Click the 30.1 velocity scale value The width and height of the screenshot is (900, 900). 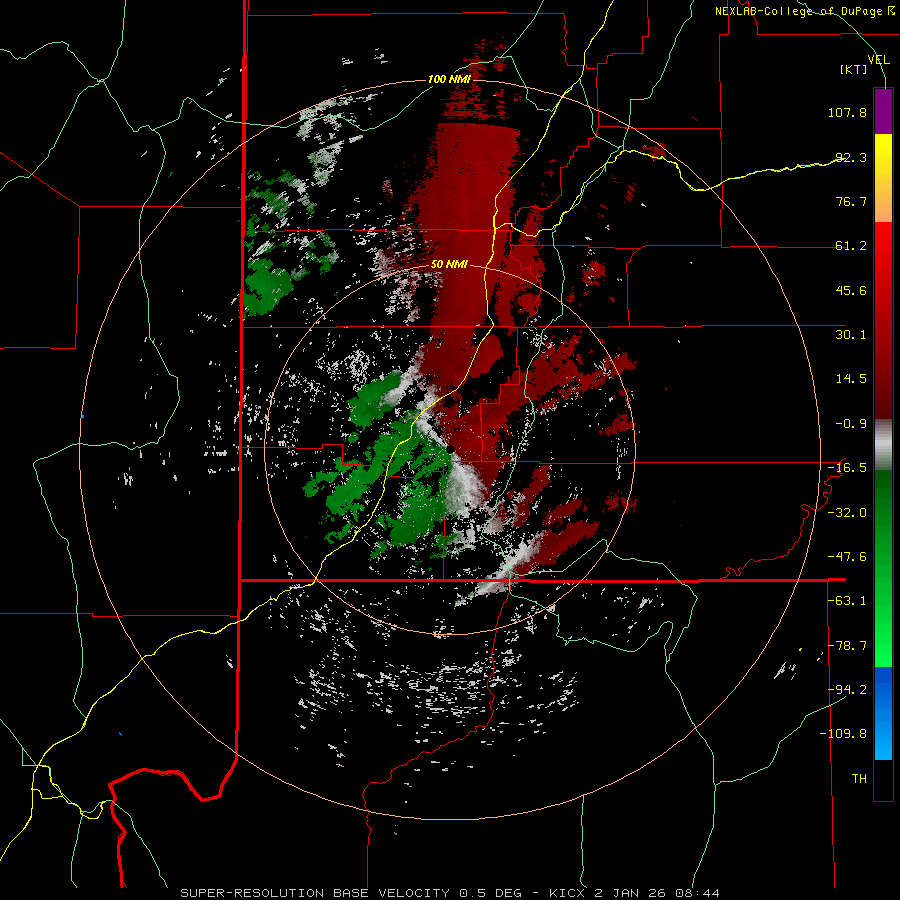click(x=851, y=335)
